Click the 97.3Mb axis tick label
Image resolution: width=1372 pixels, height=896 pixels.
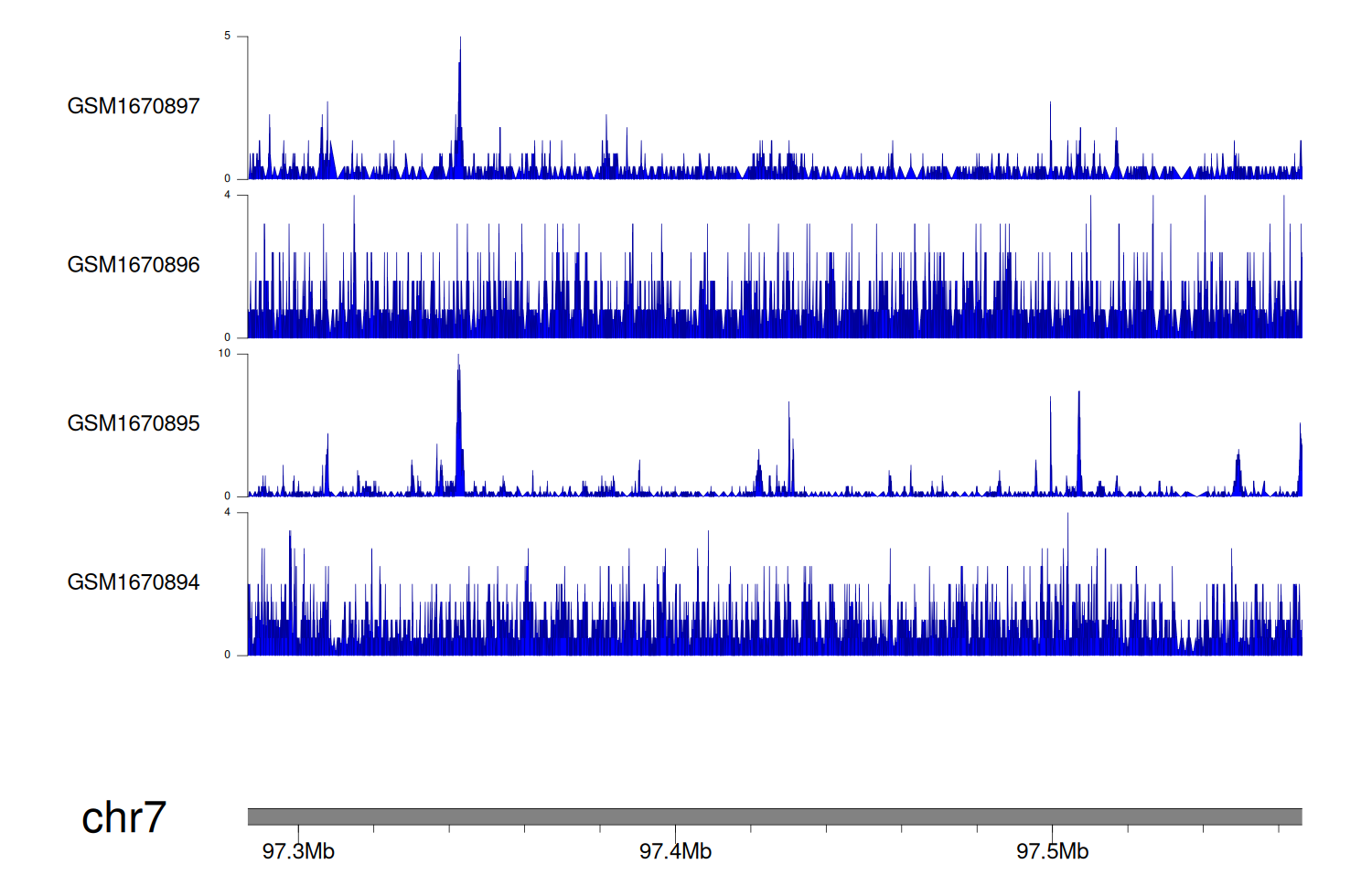298,852
